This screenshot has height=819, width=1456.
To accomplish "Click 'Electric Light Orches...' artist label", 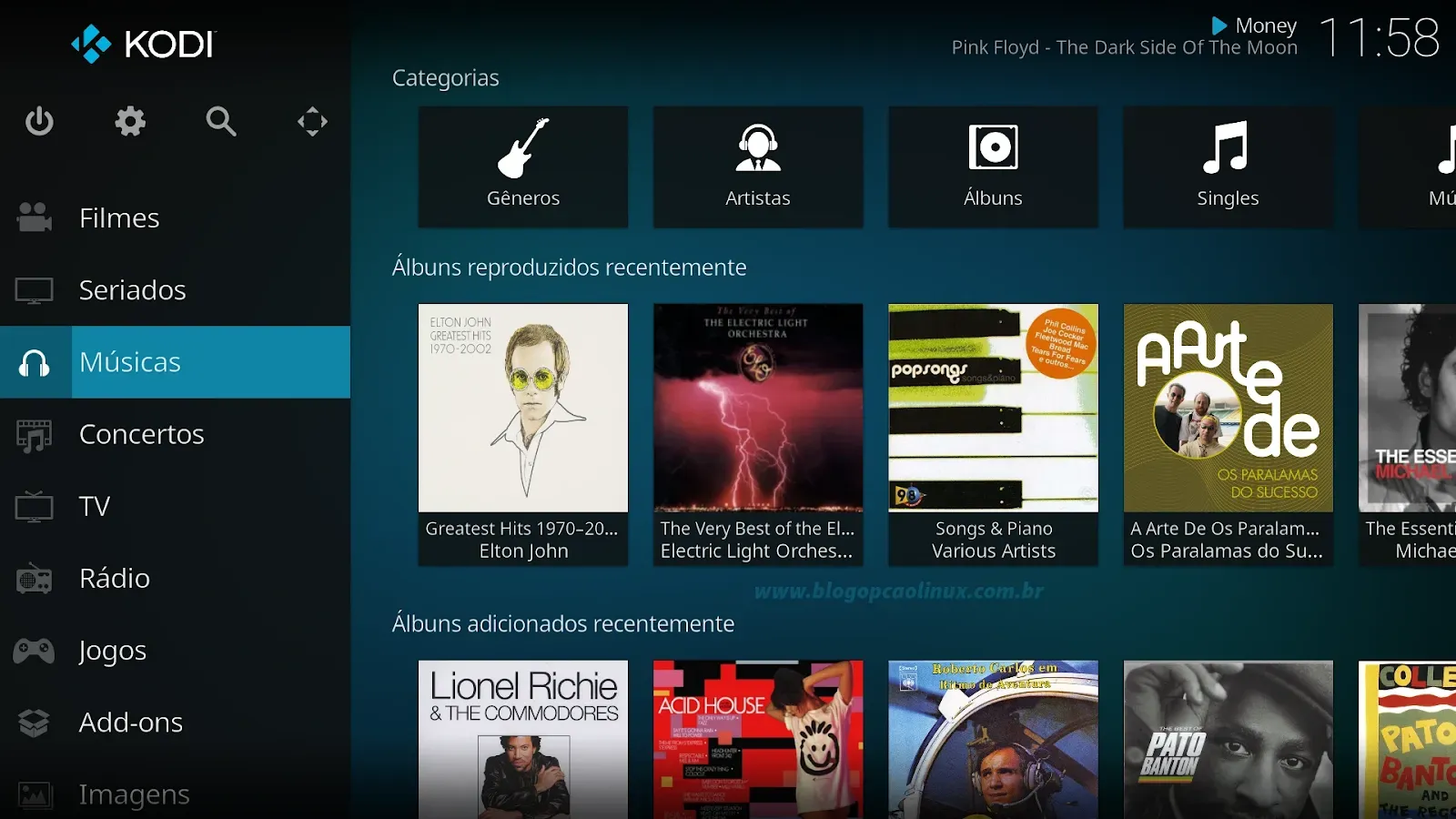I will [x=756, y=551].
